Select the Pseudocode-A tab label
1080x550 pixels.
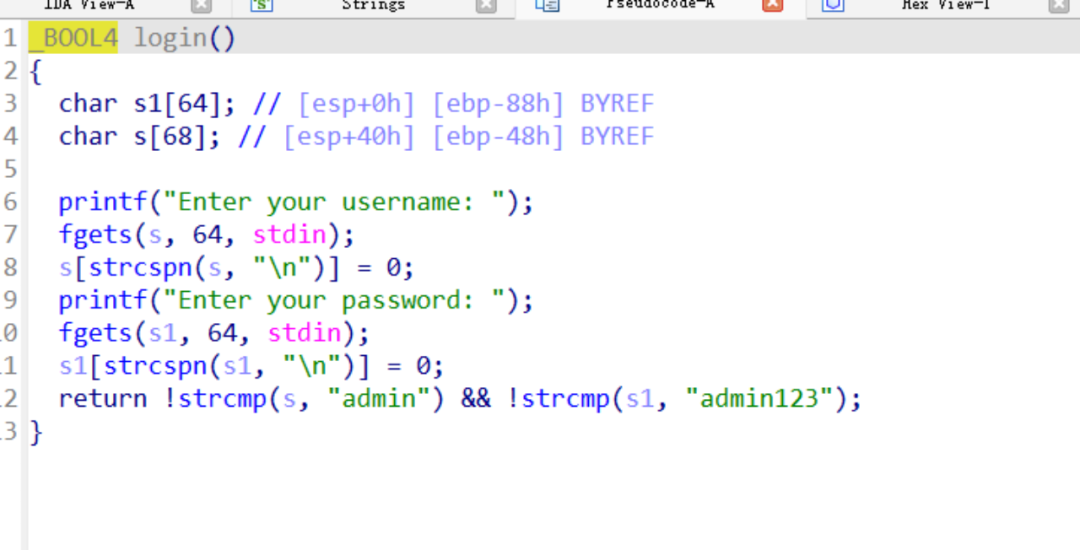[660, 5]
